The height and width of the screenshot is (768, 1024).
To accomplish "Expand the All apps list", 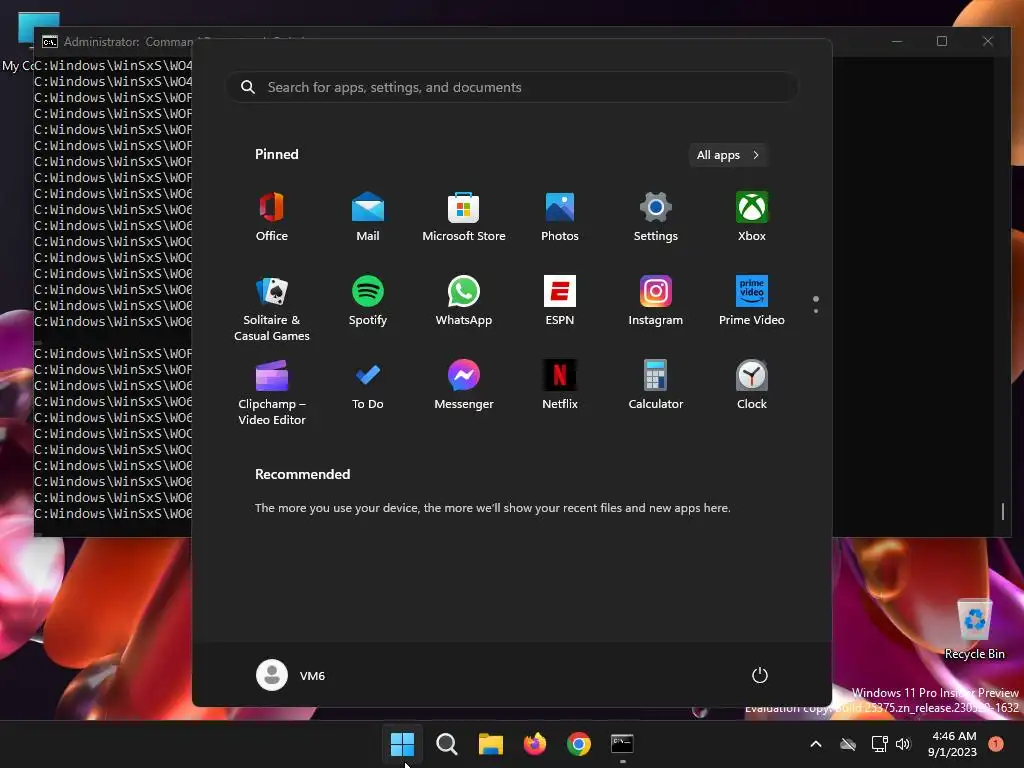I will (x=728, y=155).
